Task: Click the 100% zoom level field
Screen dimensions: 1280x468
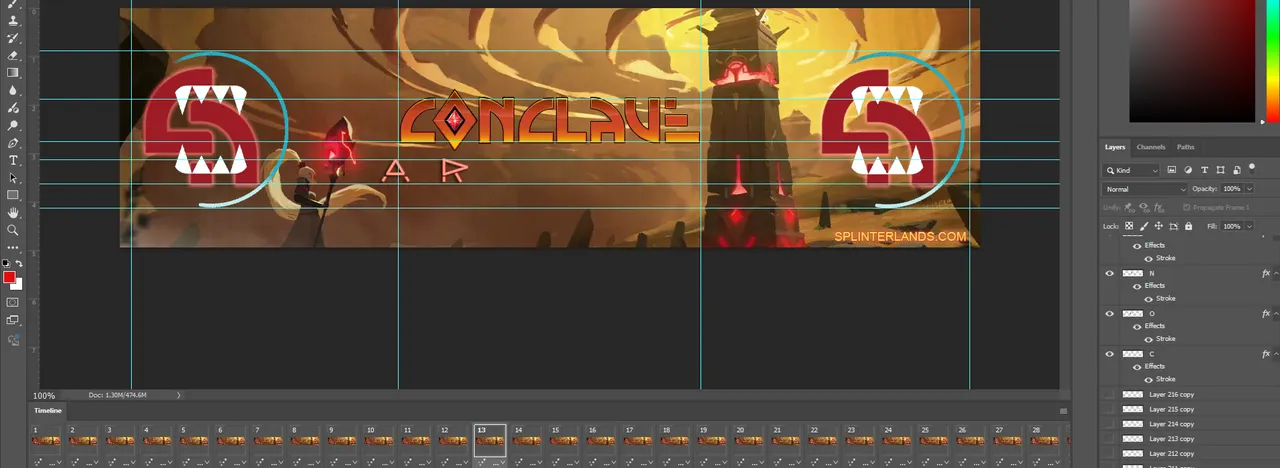Action: pos(44,396)
